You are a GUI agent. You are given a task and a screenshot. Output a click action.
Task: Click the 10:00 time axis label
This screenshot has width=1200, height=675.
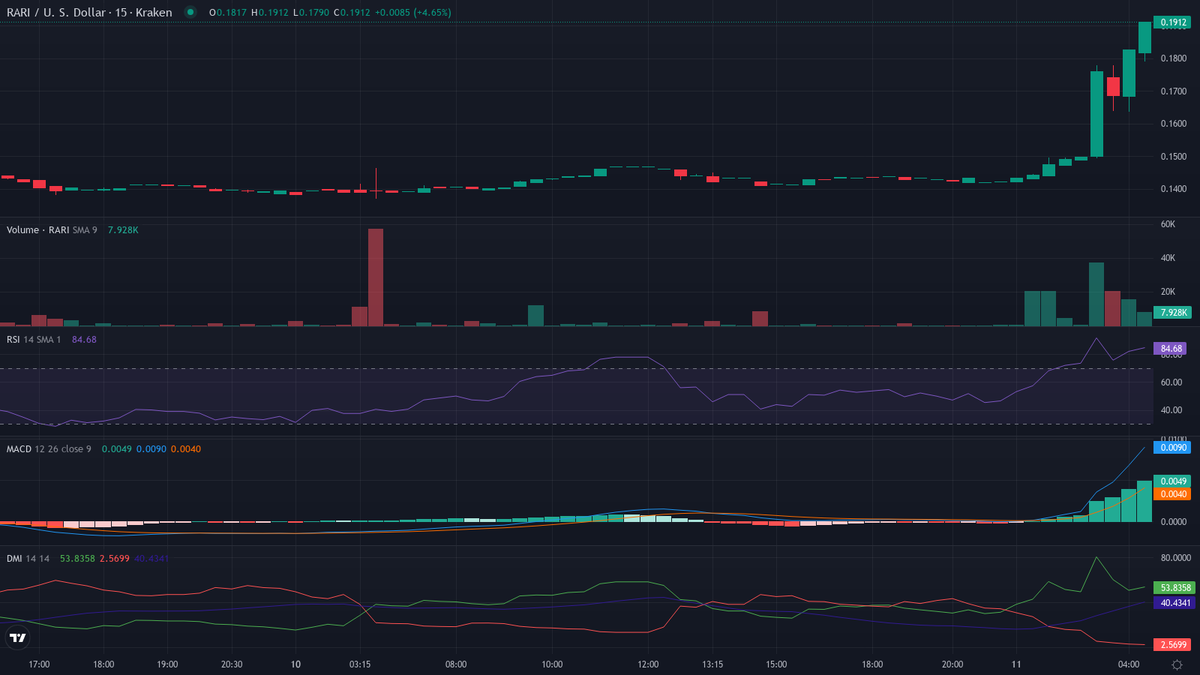click(x=552, y=664)
